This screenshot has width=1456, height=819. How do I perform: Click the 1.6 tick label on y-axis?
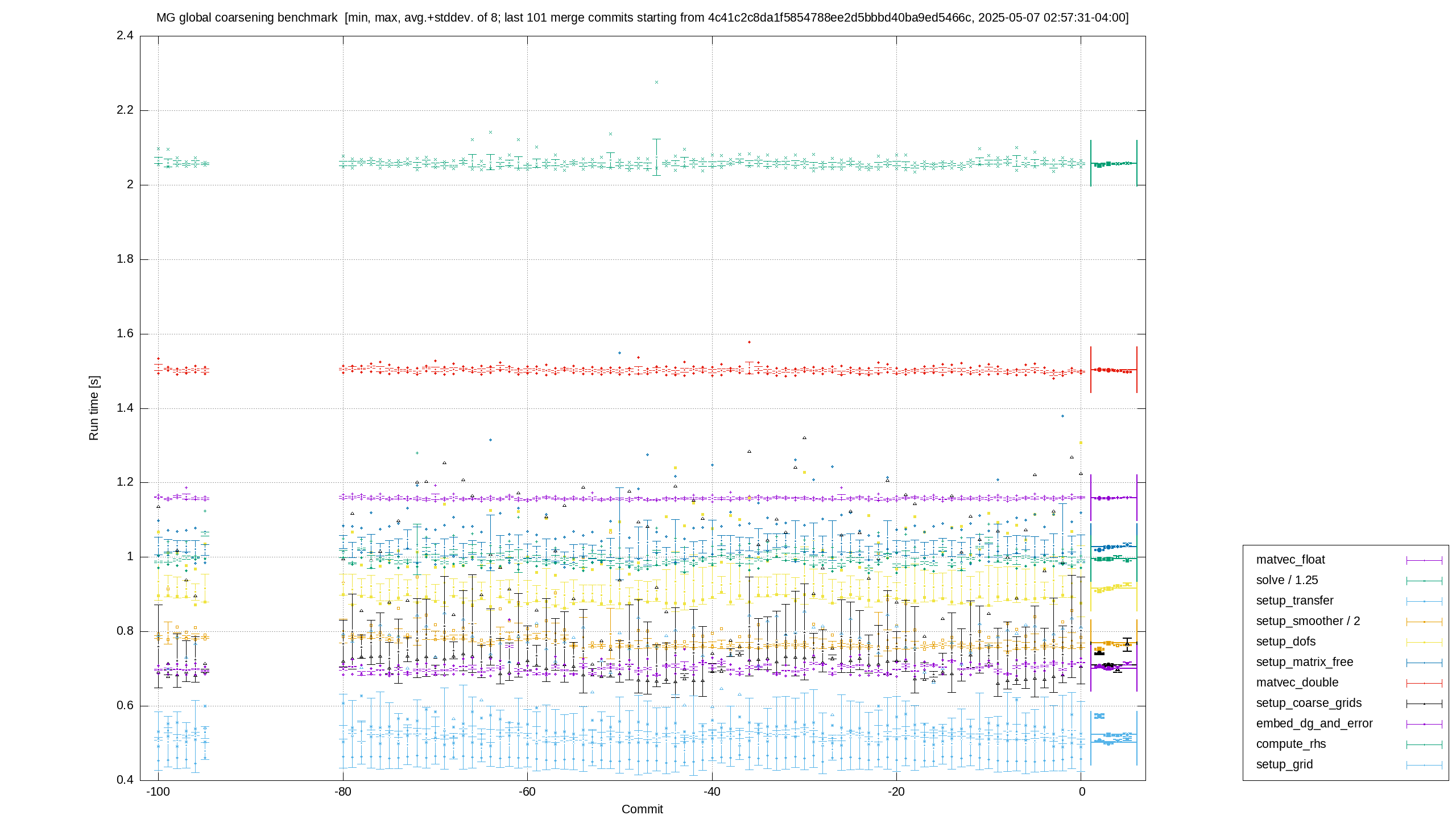[x=125, y=333]
